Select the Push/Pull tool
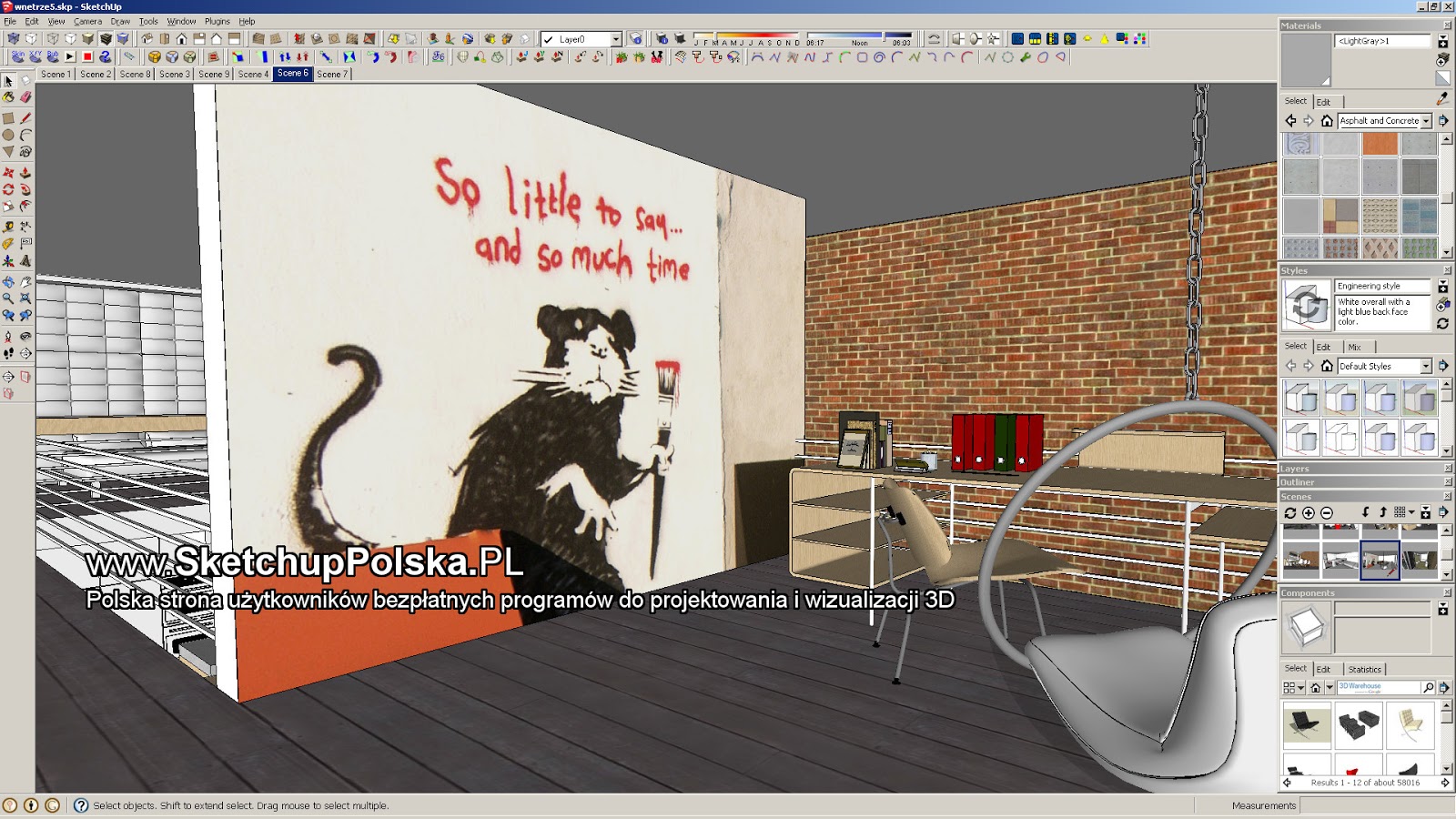Image resolution: width=1456 pixels, height=819 pixels. (25, 172)
